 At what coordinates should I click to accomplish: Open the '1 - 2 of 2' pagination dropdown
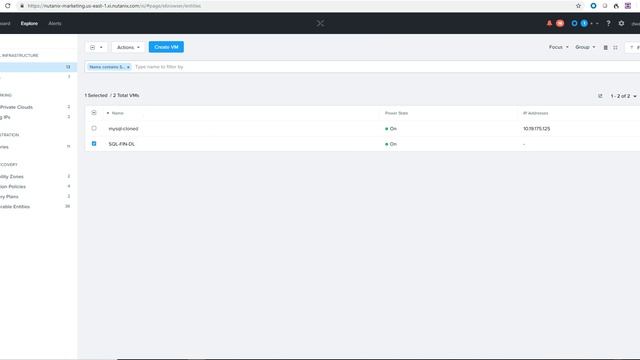pos(624,96)
